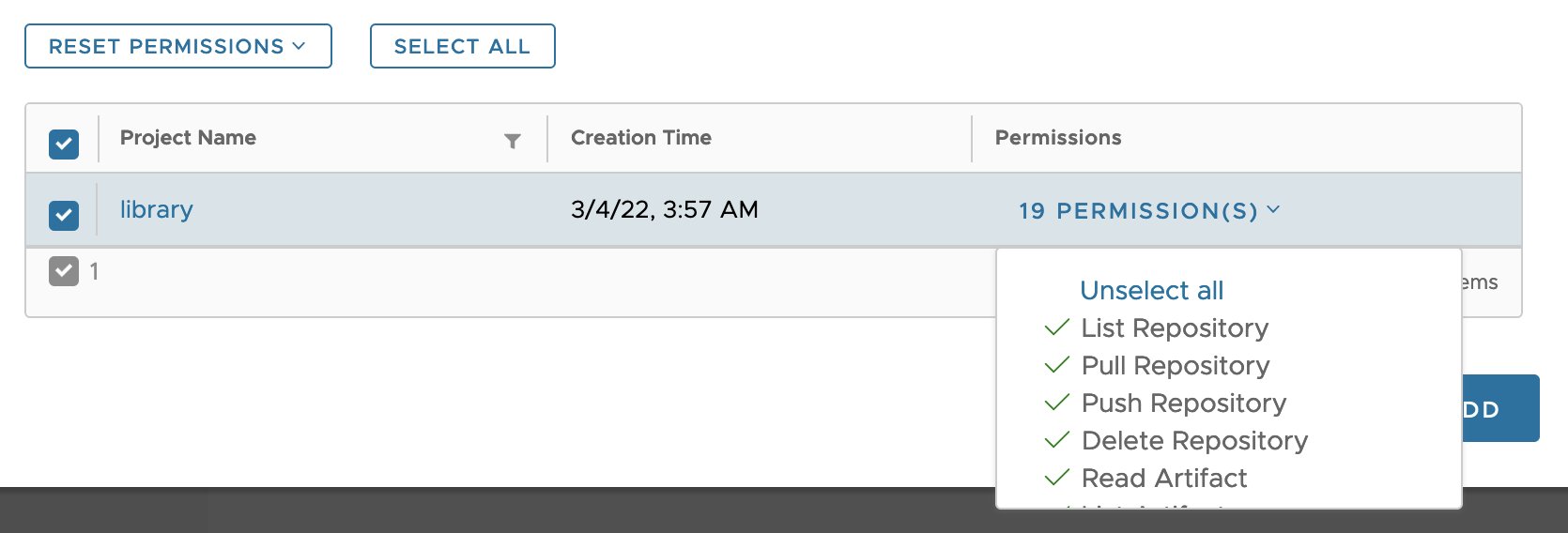The height and width of the screenshot is (533, 1568).
Task: Click the SELECT ALL button
Action: tap(463, 46)
